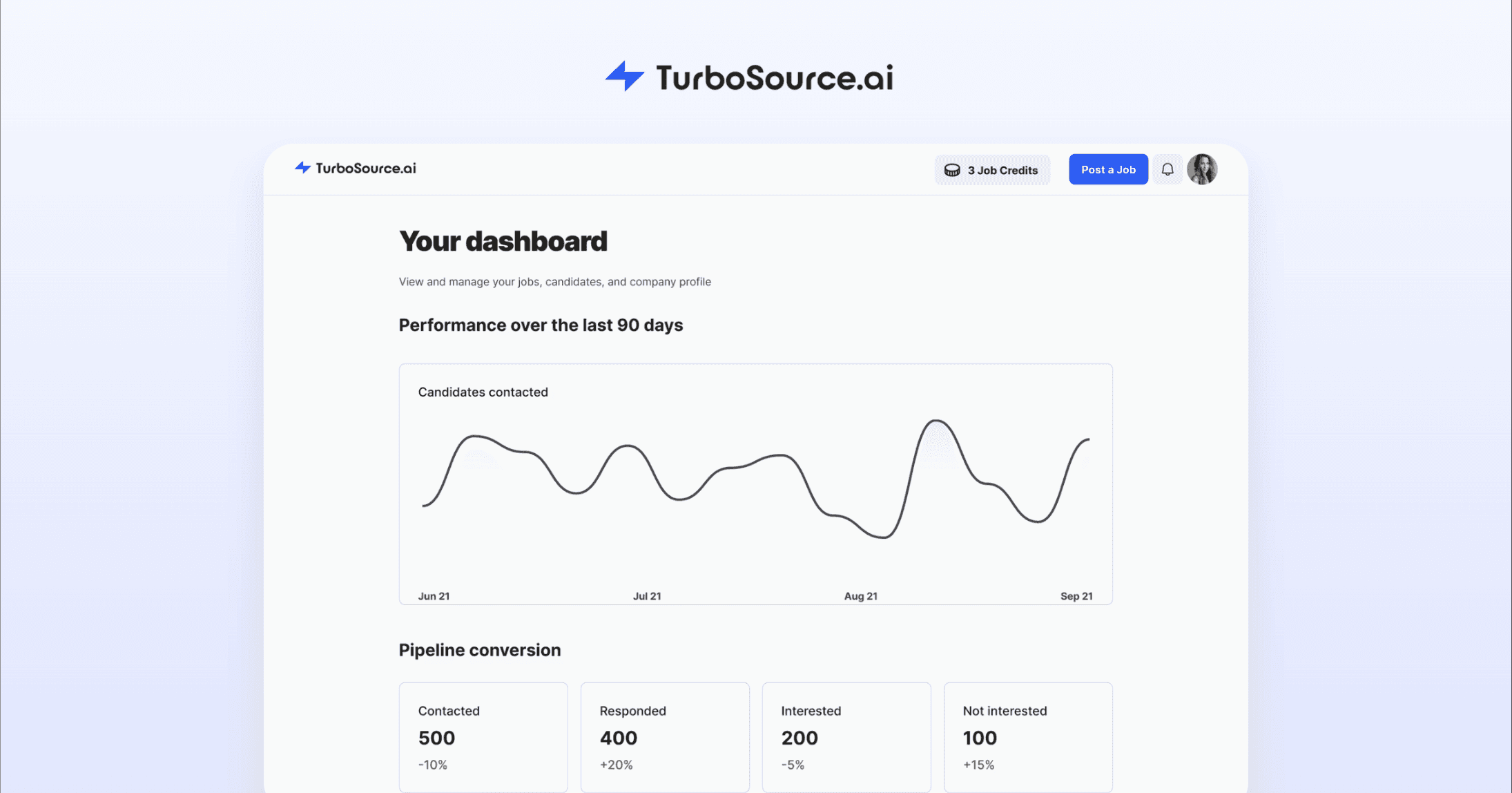Select the 'Your dashboard' heading

[x=503, y=241]
